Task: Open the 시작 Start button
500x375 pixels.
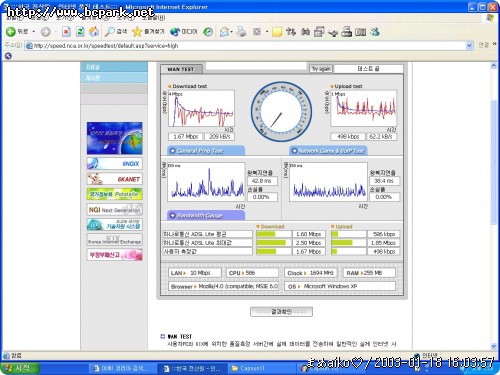Action: pos(19,368)
